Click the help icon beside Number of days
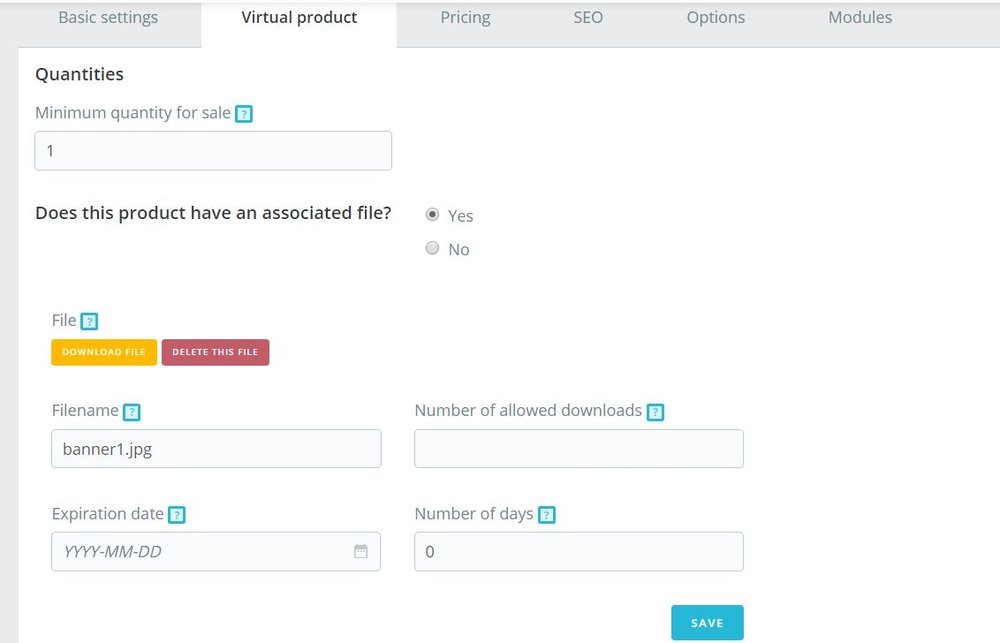This screenshot has width=1000, height=643. coord(546,514)
